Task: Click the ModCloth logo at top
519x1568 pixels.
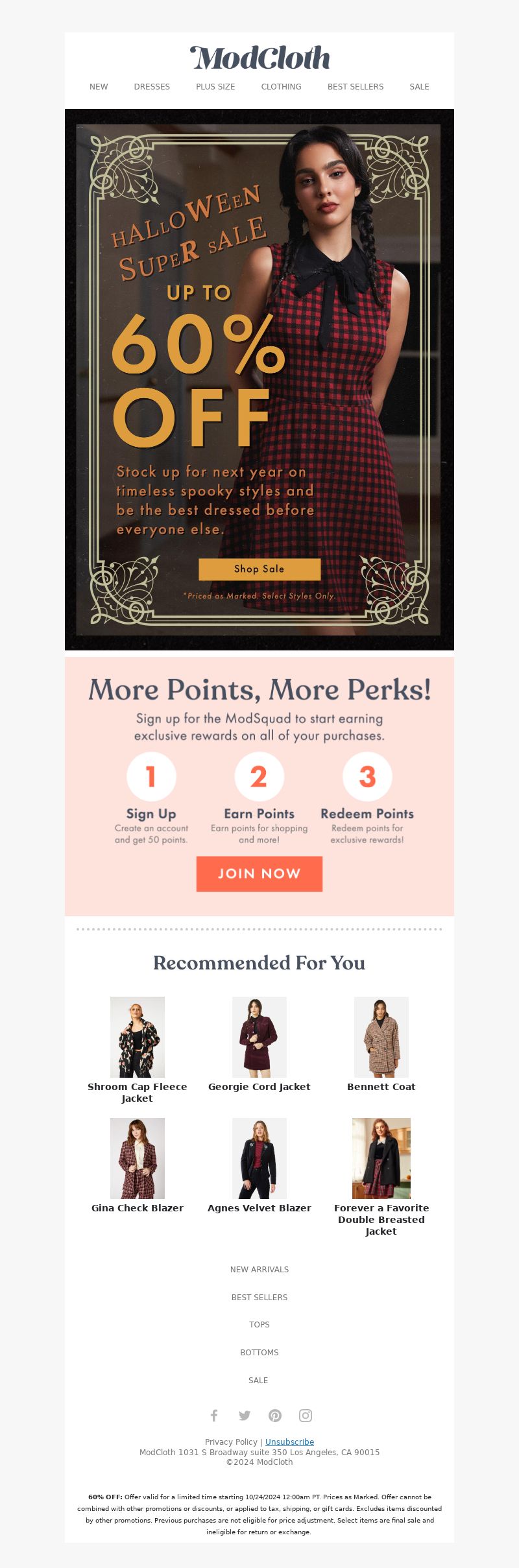Action: pos(259,58)
